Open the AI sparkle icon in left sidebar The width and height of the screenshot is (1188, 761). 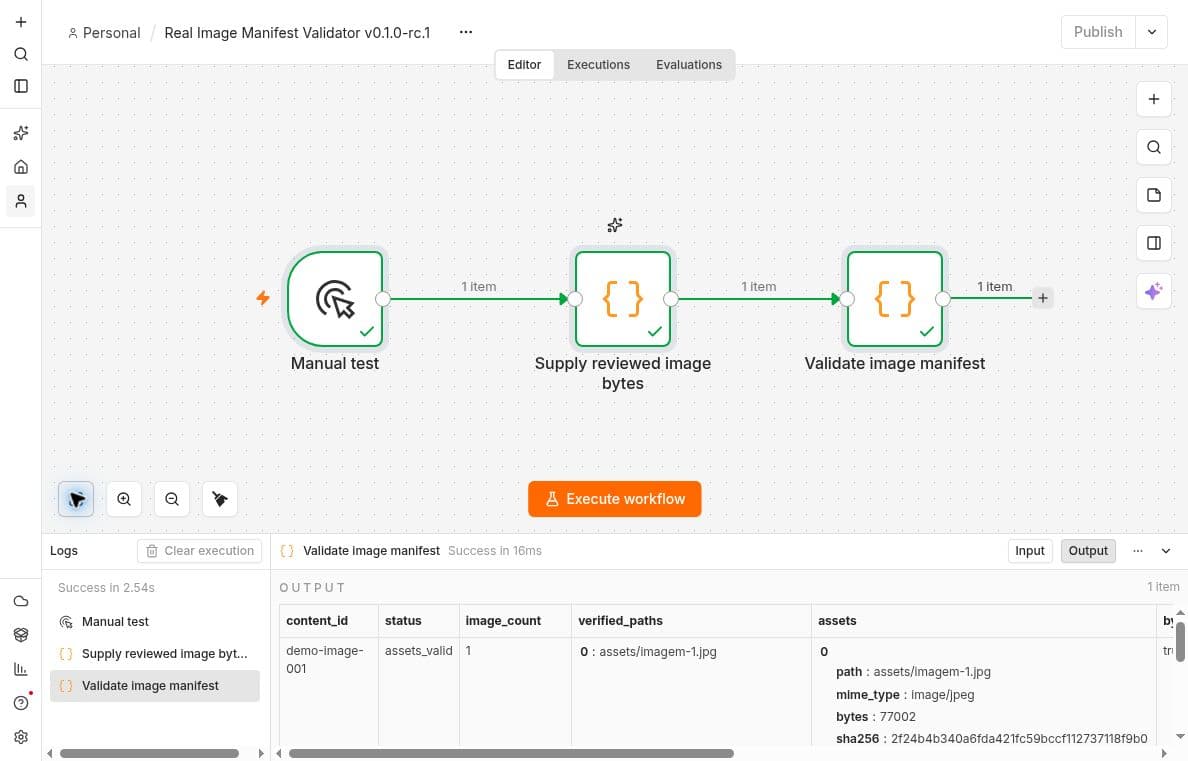(21, 133)
